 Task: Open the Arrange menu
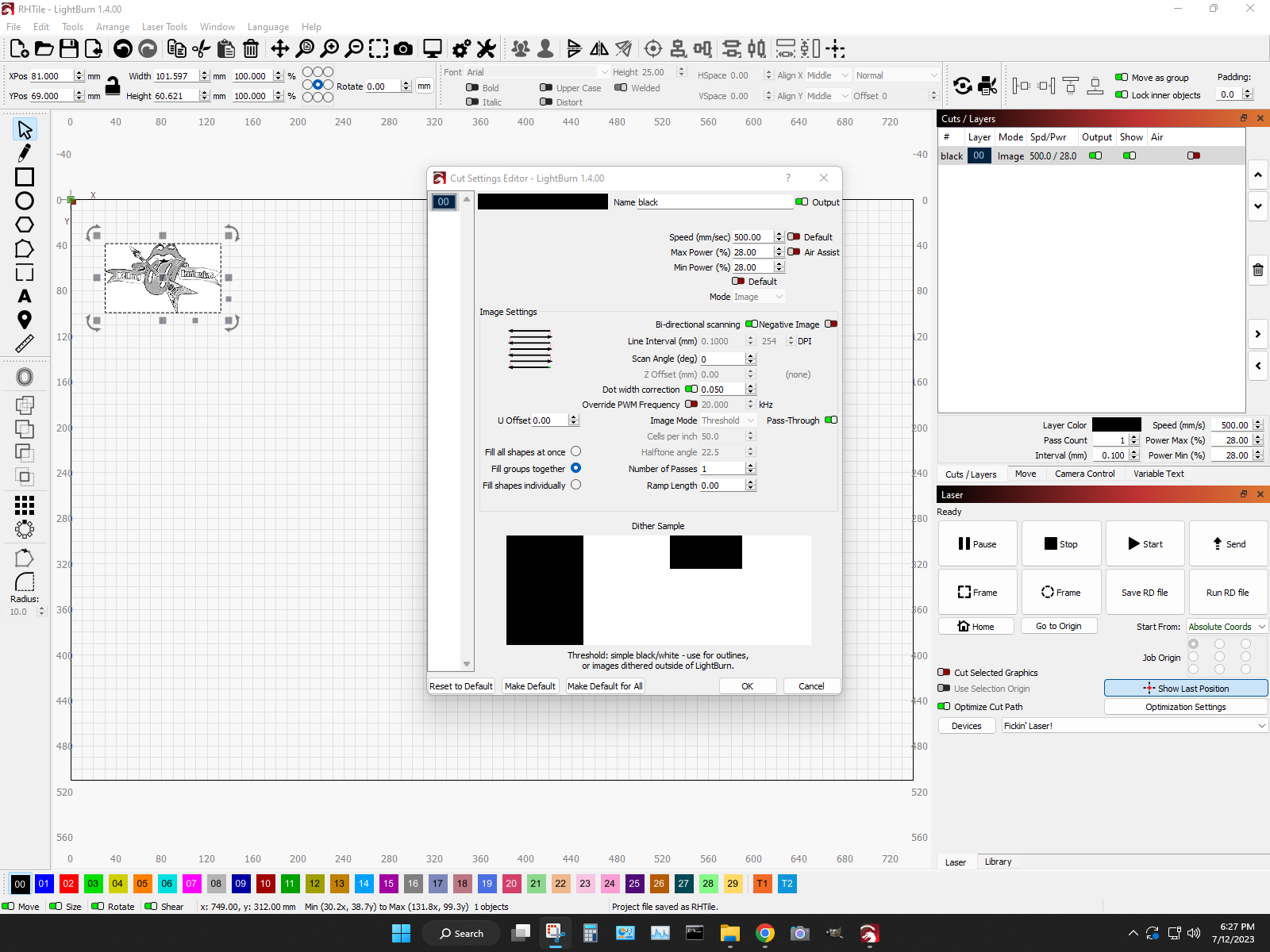click(113, 26)
